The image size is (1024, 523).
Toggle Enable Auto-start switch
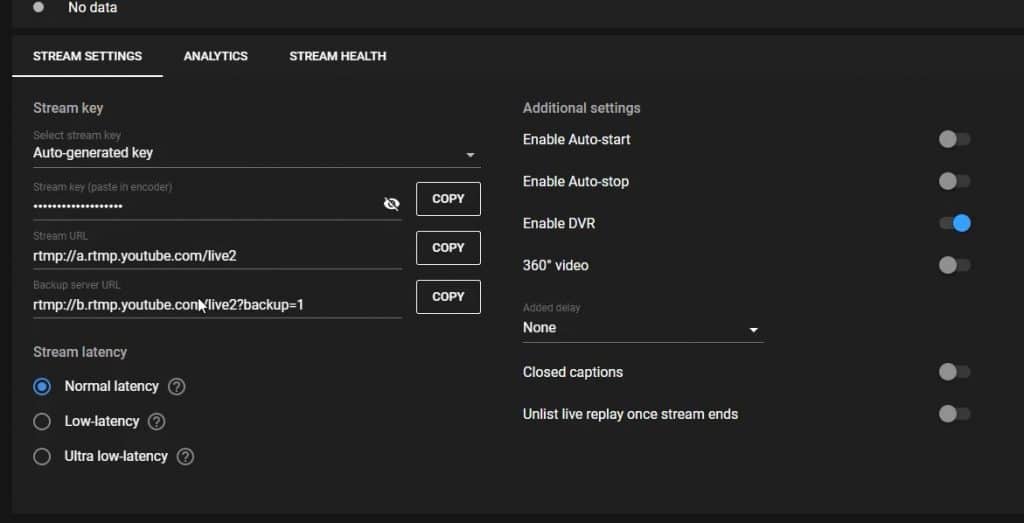(x=954, y=139)
